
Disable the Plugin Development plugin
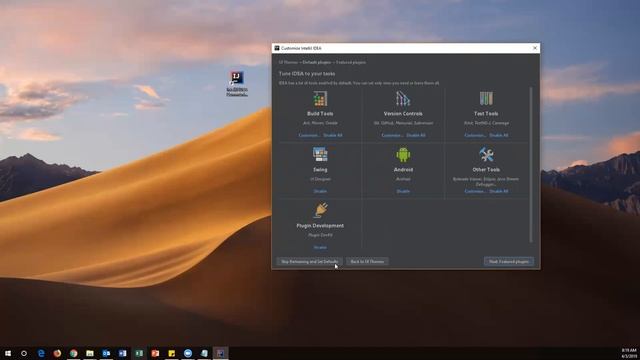320,247
